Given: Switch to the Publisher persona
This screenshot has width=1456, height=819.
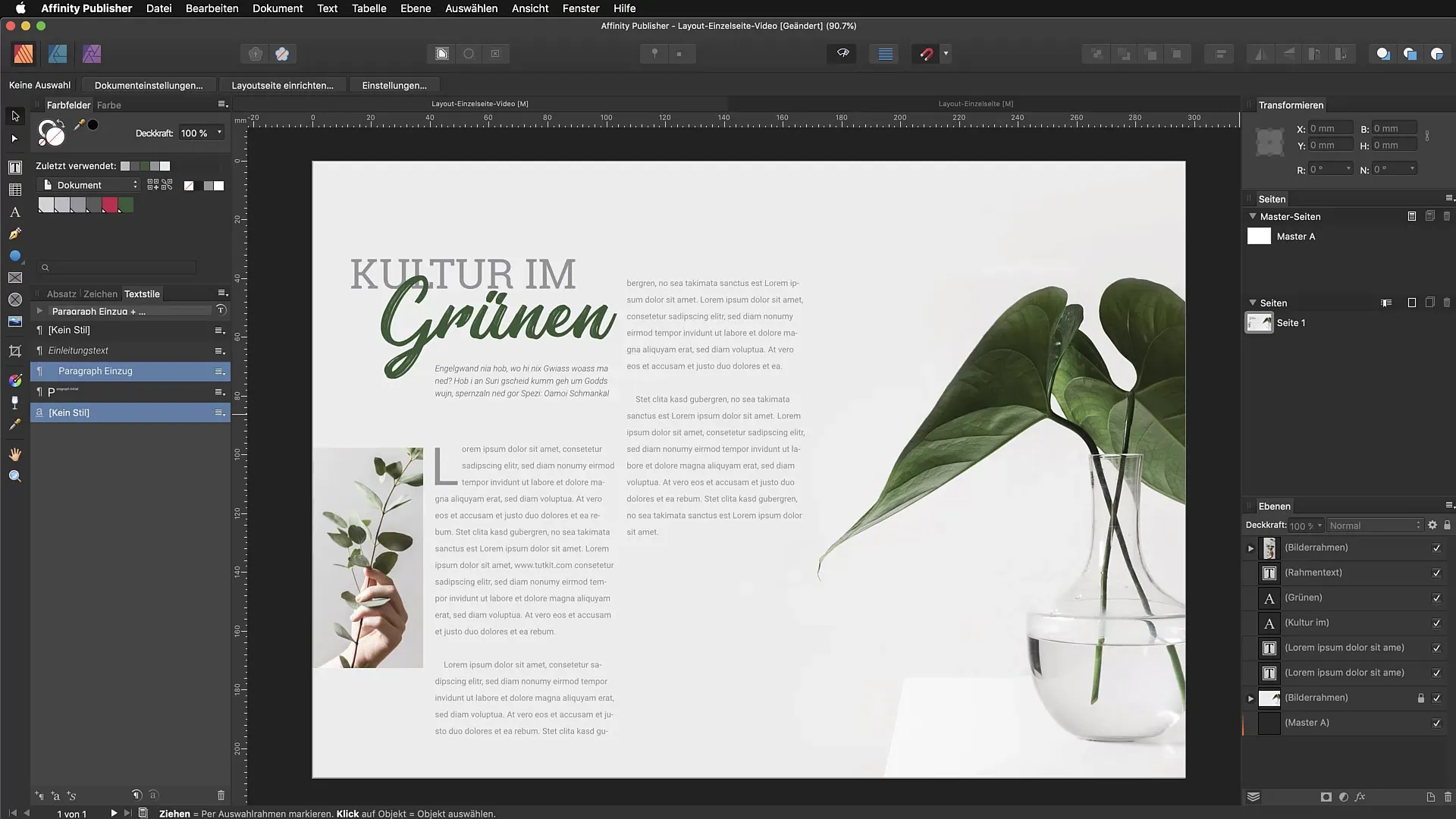Looking at the screenshot, I should 24,54.
